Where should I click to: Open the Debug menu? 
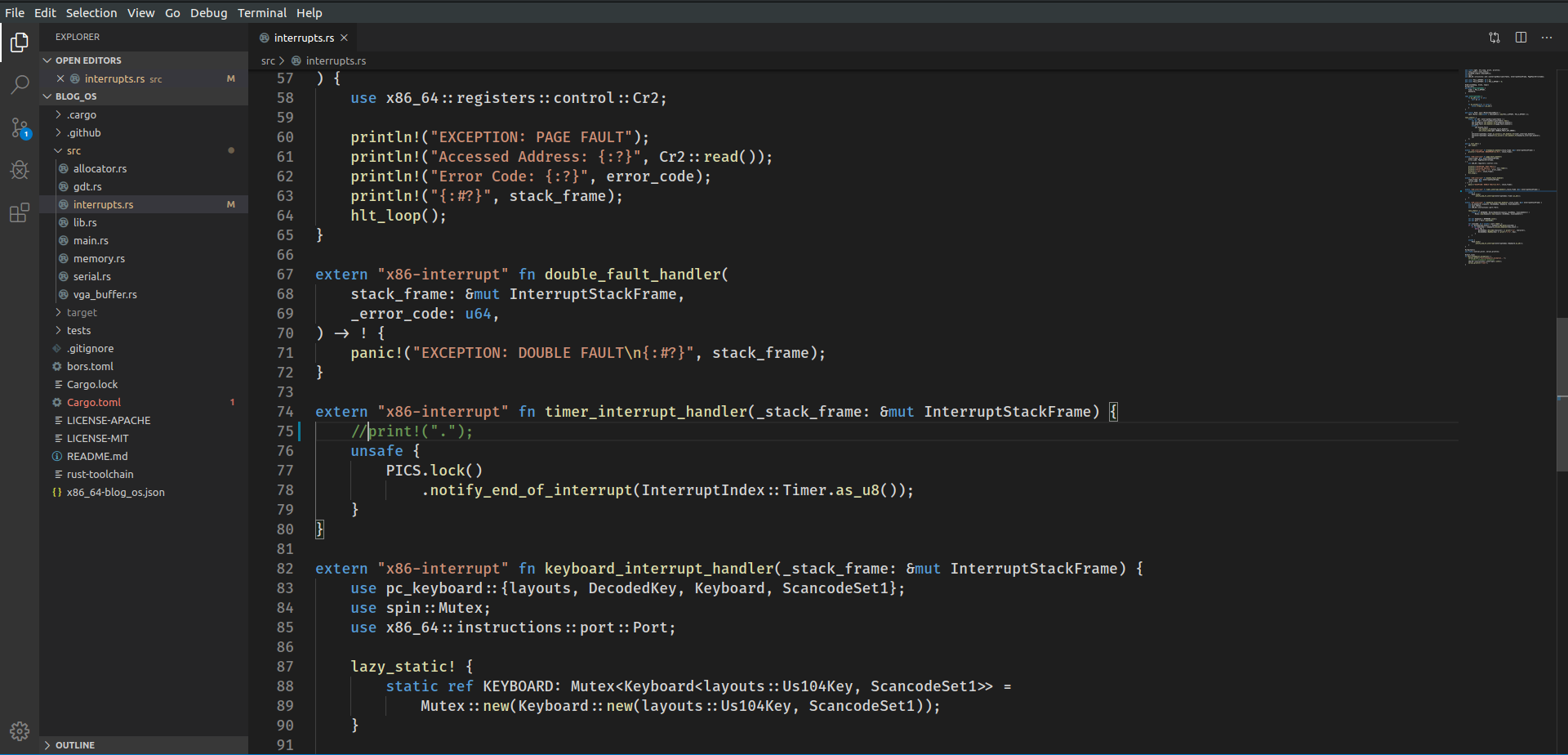point(209,12)
